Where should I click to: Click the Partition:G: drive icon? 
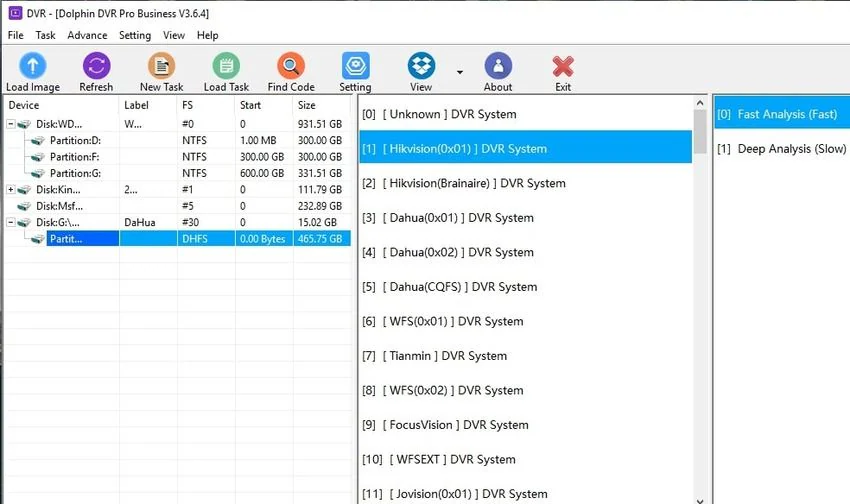tap(37, 173)
